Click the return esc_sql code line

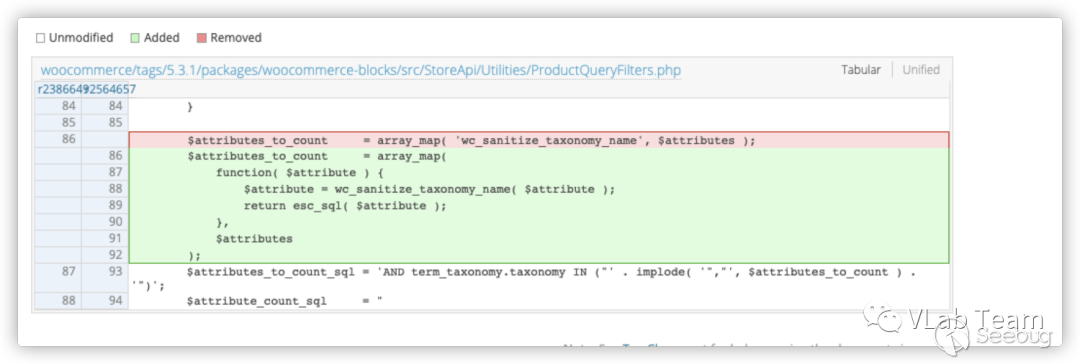[345, 205]
